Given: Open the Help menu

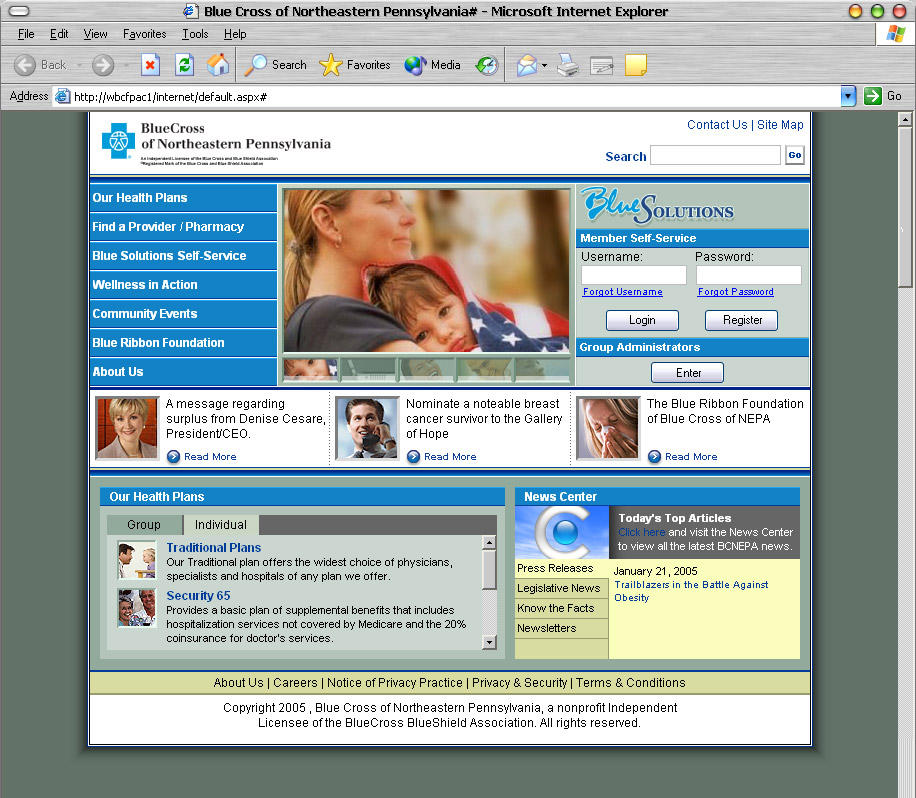Looking at the screenshot, I should [235, 34].
